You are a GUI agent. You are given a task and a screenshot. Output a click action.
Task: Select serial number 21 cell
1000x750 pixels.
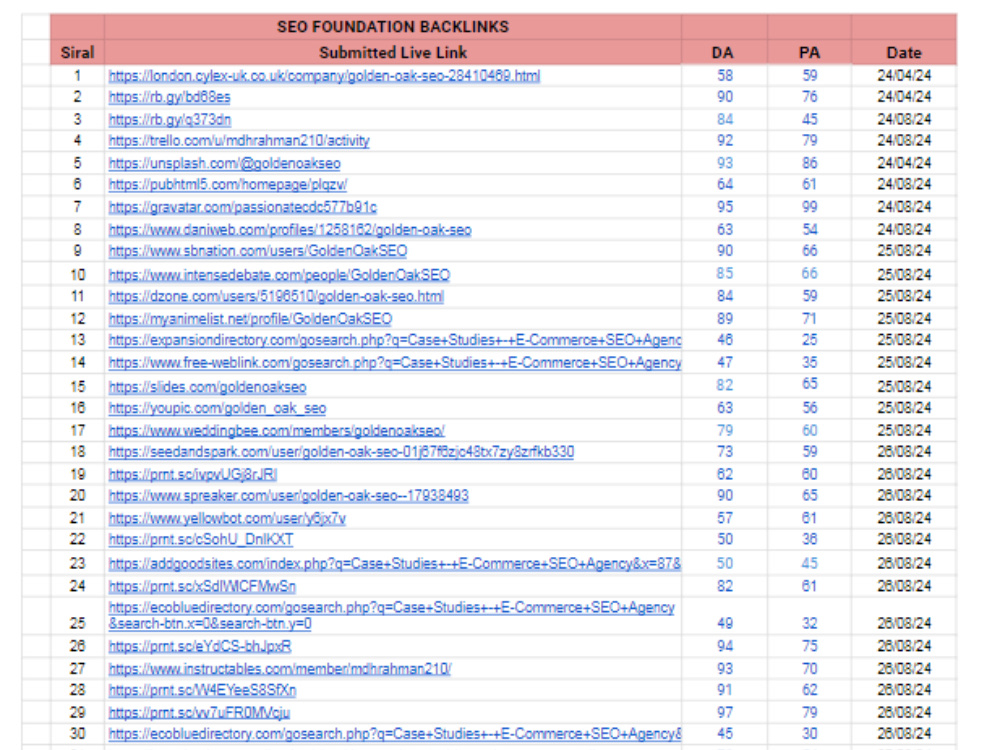[77, 518]
